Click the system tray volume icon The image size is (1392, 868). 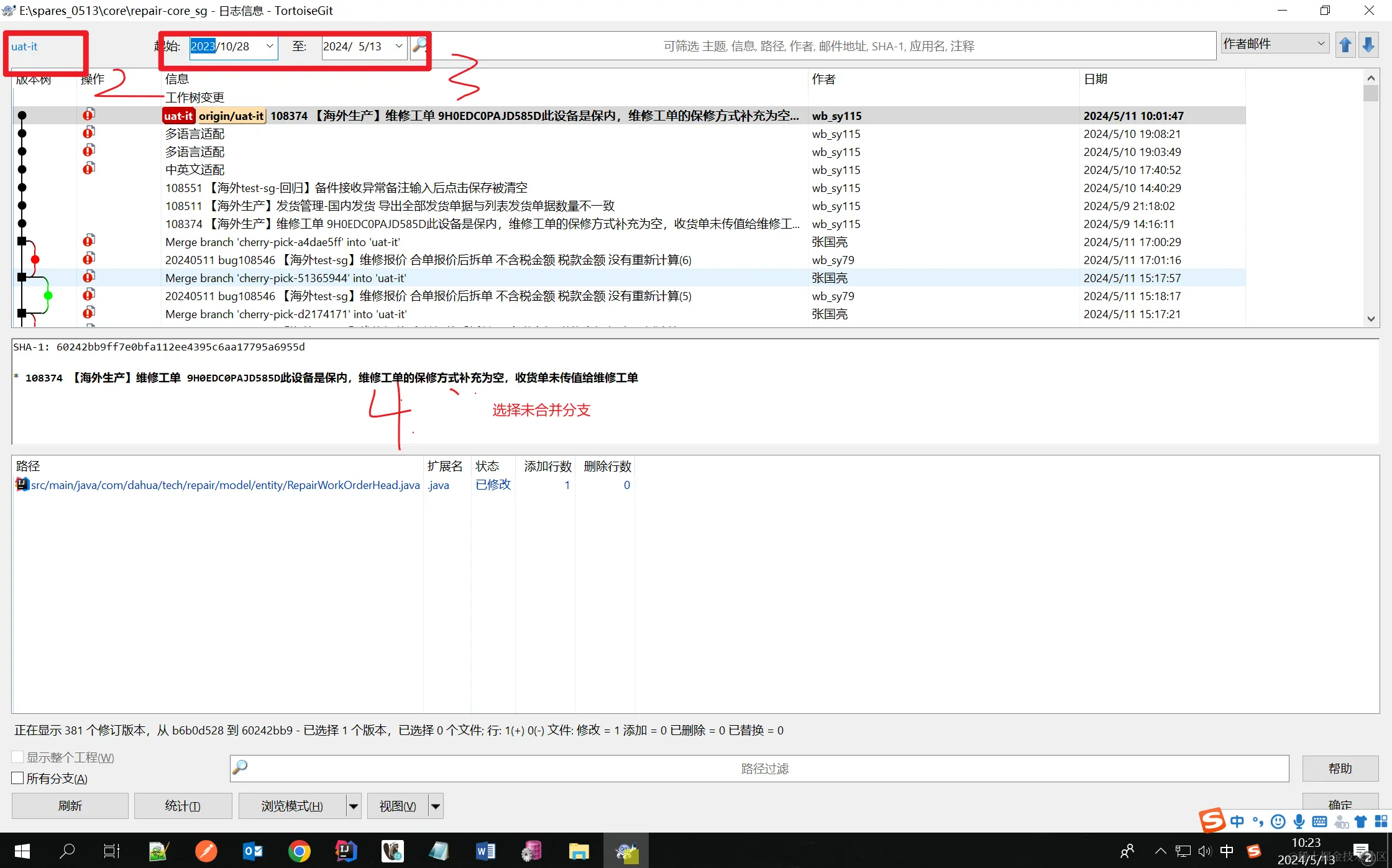(1205, 851)
